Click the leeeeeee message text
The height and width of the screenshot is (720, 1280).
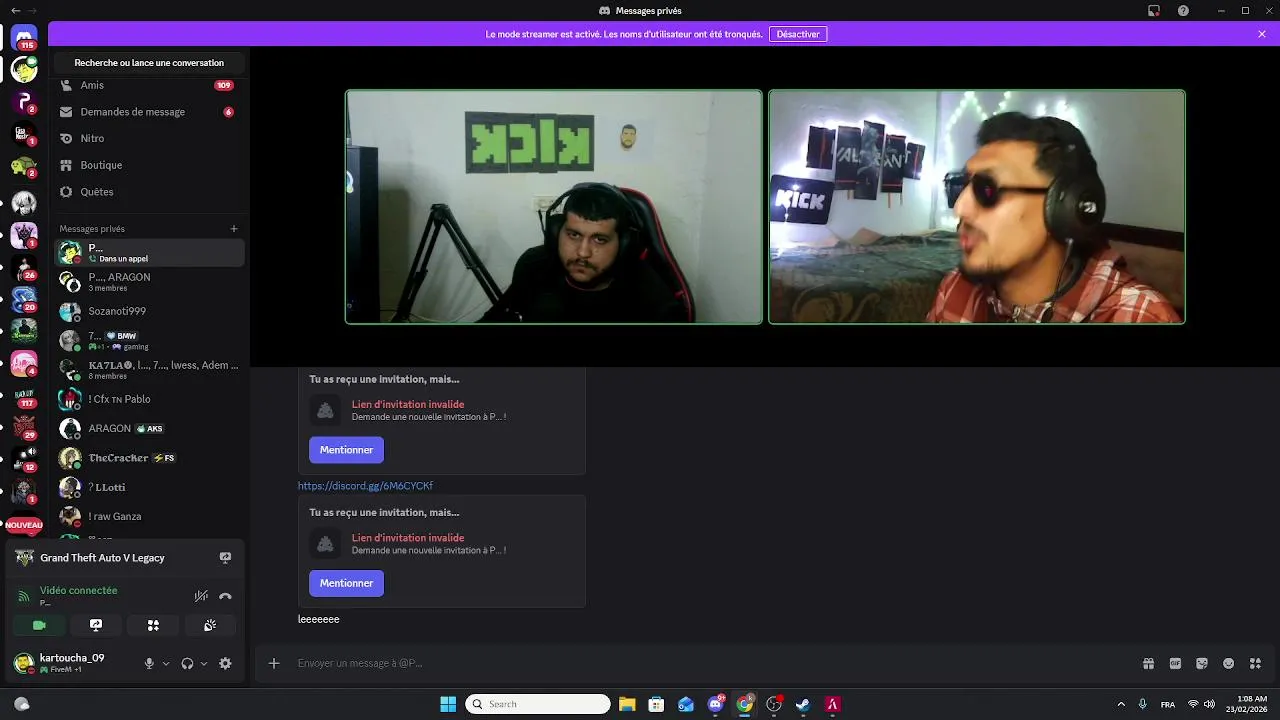319,619
